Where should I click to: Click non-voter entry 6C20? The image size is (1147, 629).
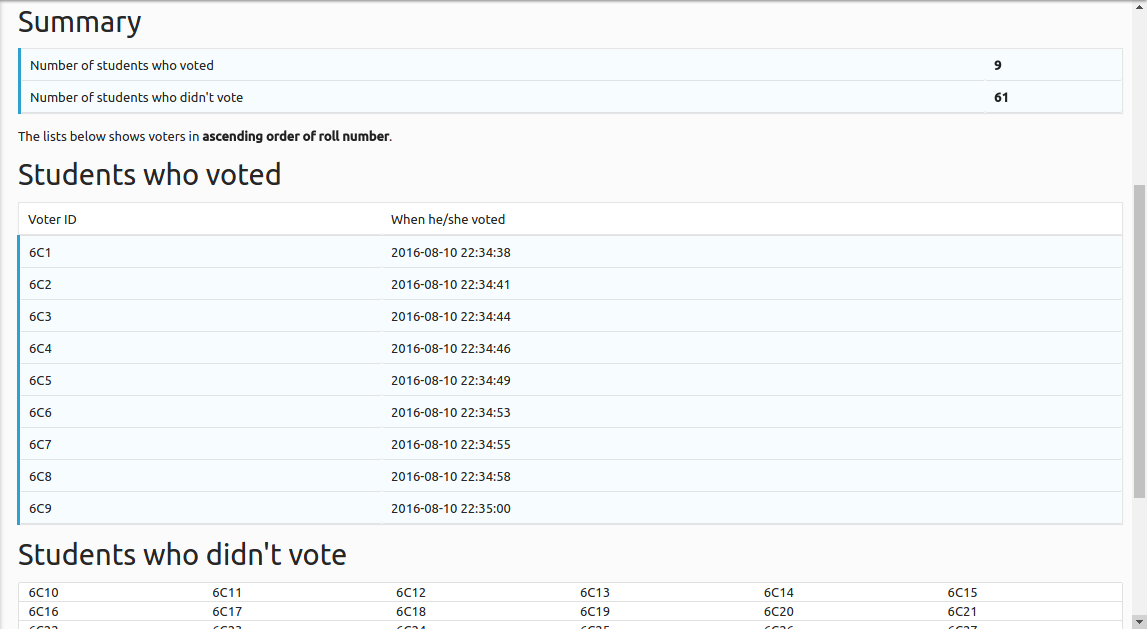pos(778,611)
